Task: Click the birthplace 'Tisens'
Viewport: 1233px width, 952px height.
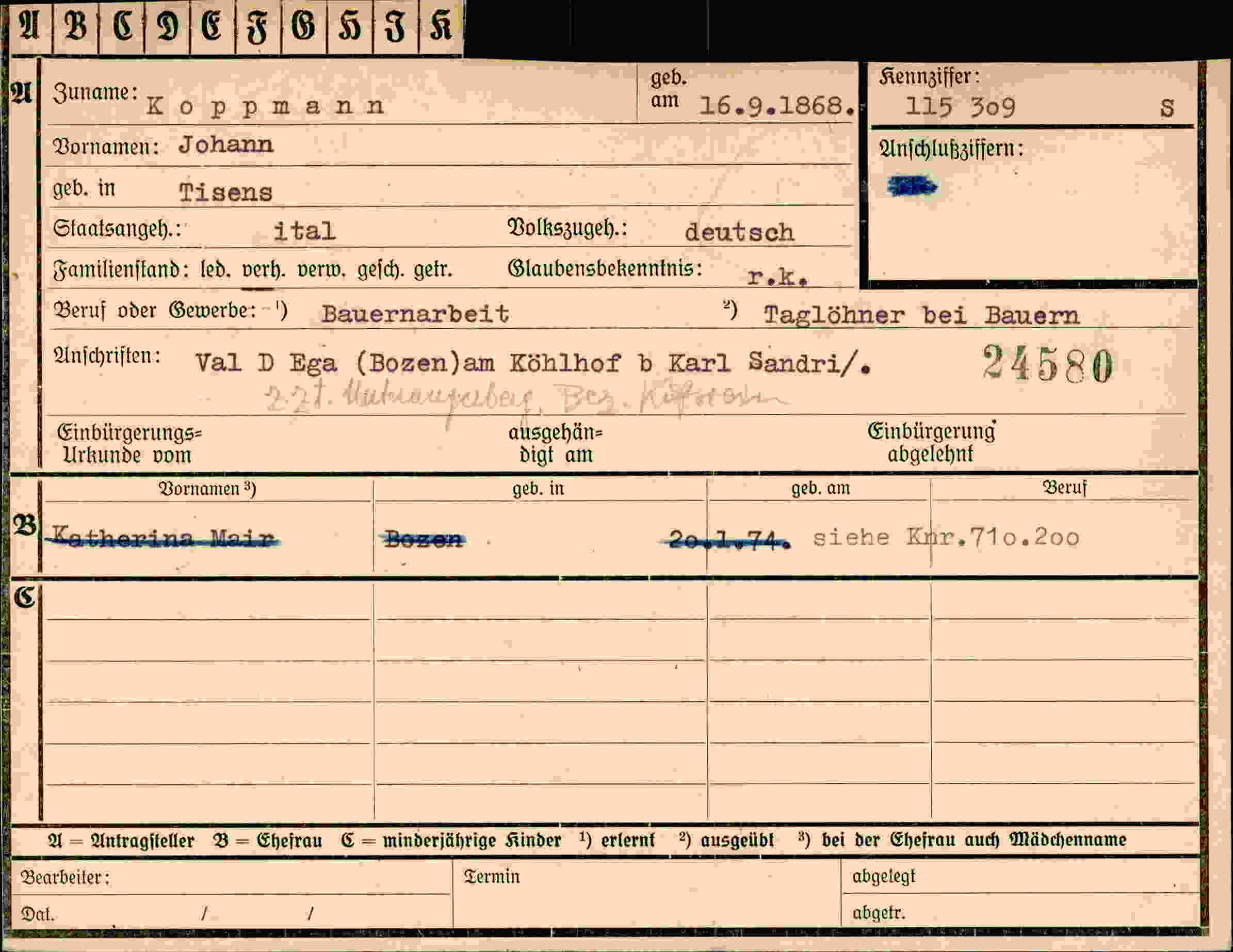Action: 226,193
